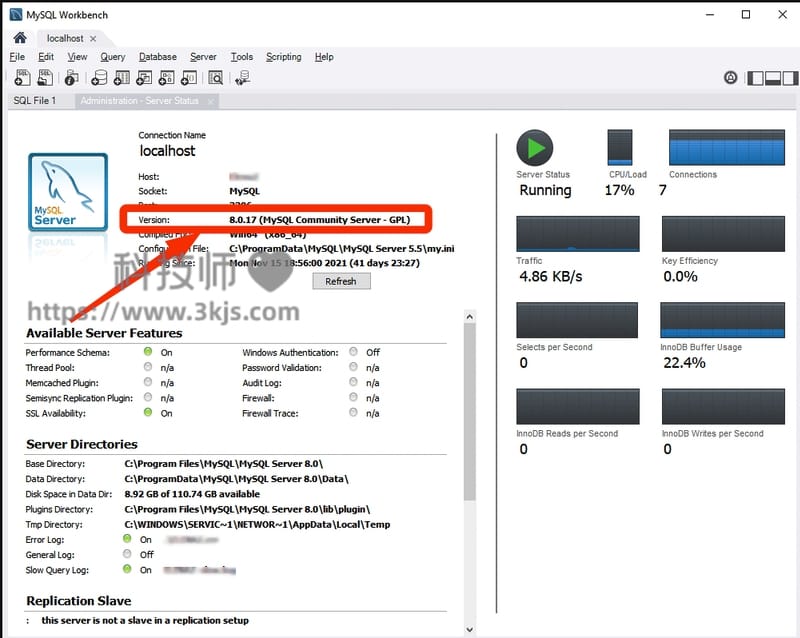The width and height of the screenshot is (800, 638).
Task: Click the General Log status indicator
Action: pyautogui.click(x=127, y=554)
